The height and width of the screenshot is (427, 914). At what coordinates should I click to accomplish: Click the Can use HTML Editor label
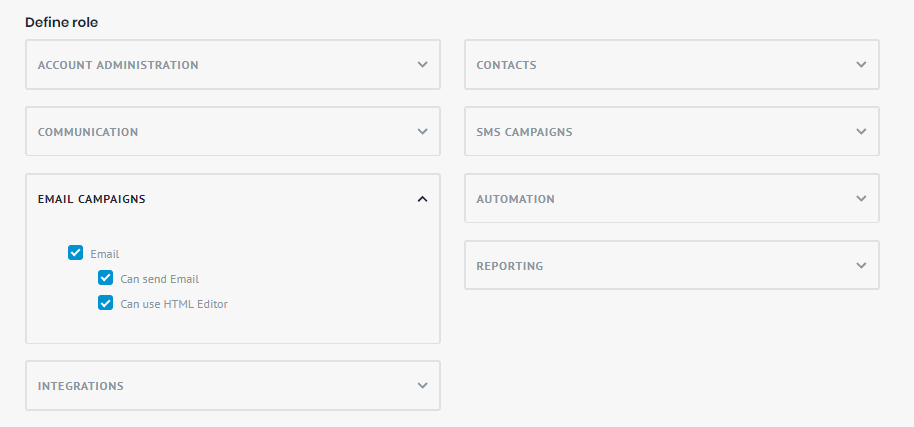pos(174,304)
